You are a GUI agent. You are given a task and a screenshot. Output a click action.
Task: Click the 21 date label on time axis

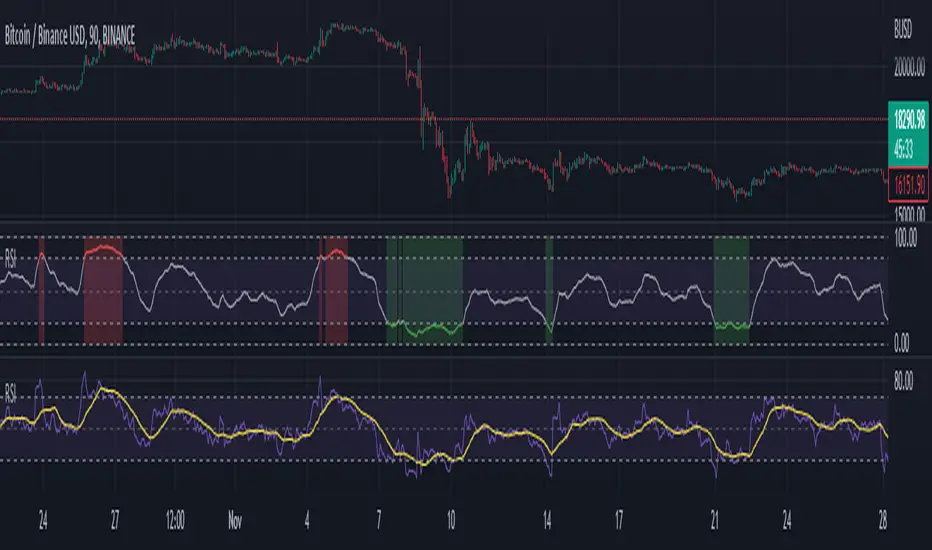714,521
